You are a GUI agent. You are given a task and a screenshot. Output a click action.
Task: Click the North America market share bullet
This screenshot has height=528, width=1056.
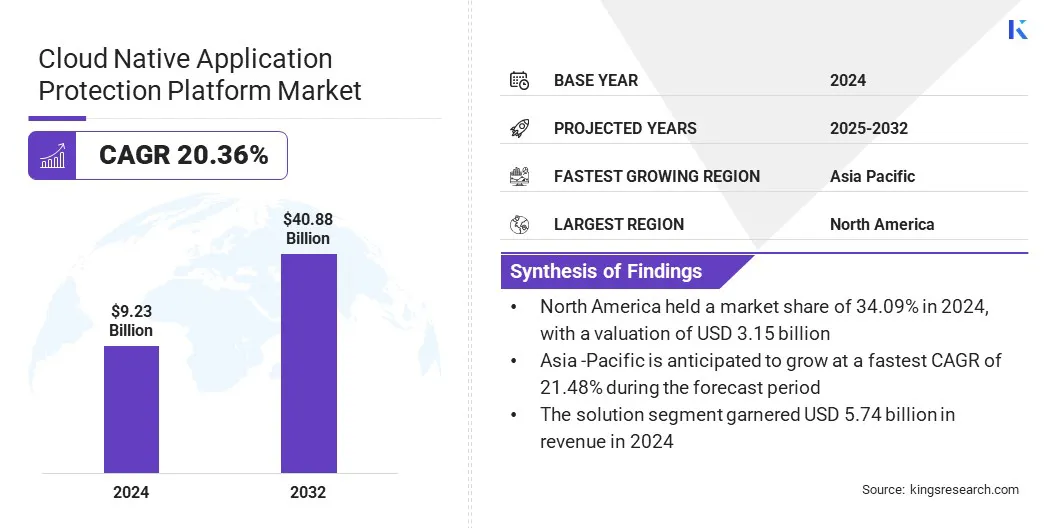pyautogui.click(x=764, y=320)
